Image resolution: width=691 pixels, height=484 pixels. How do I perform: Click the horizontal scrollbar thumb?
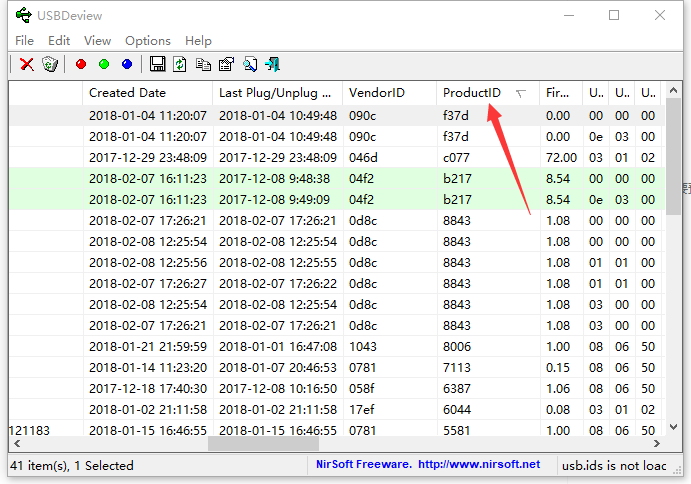tap(262, 444)
